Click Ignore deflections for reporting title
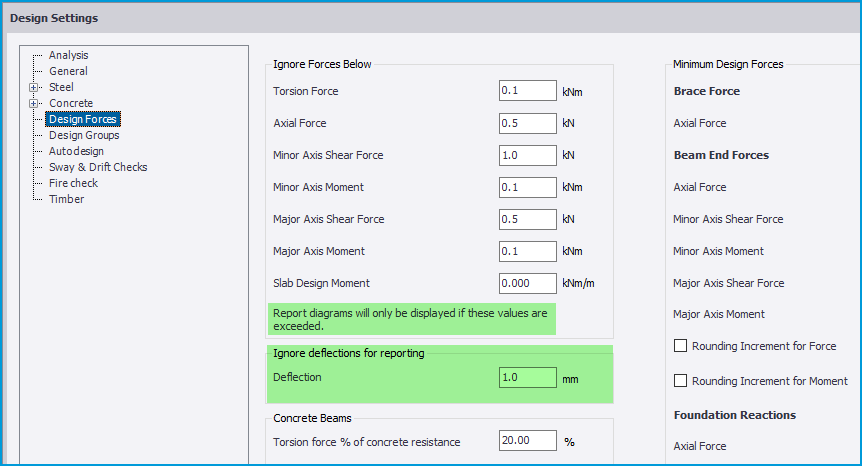Screen dimensions: 862x466 coord(349,353)
